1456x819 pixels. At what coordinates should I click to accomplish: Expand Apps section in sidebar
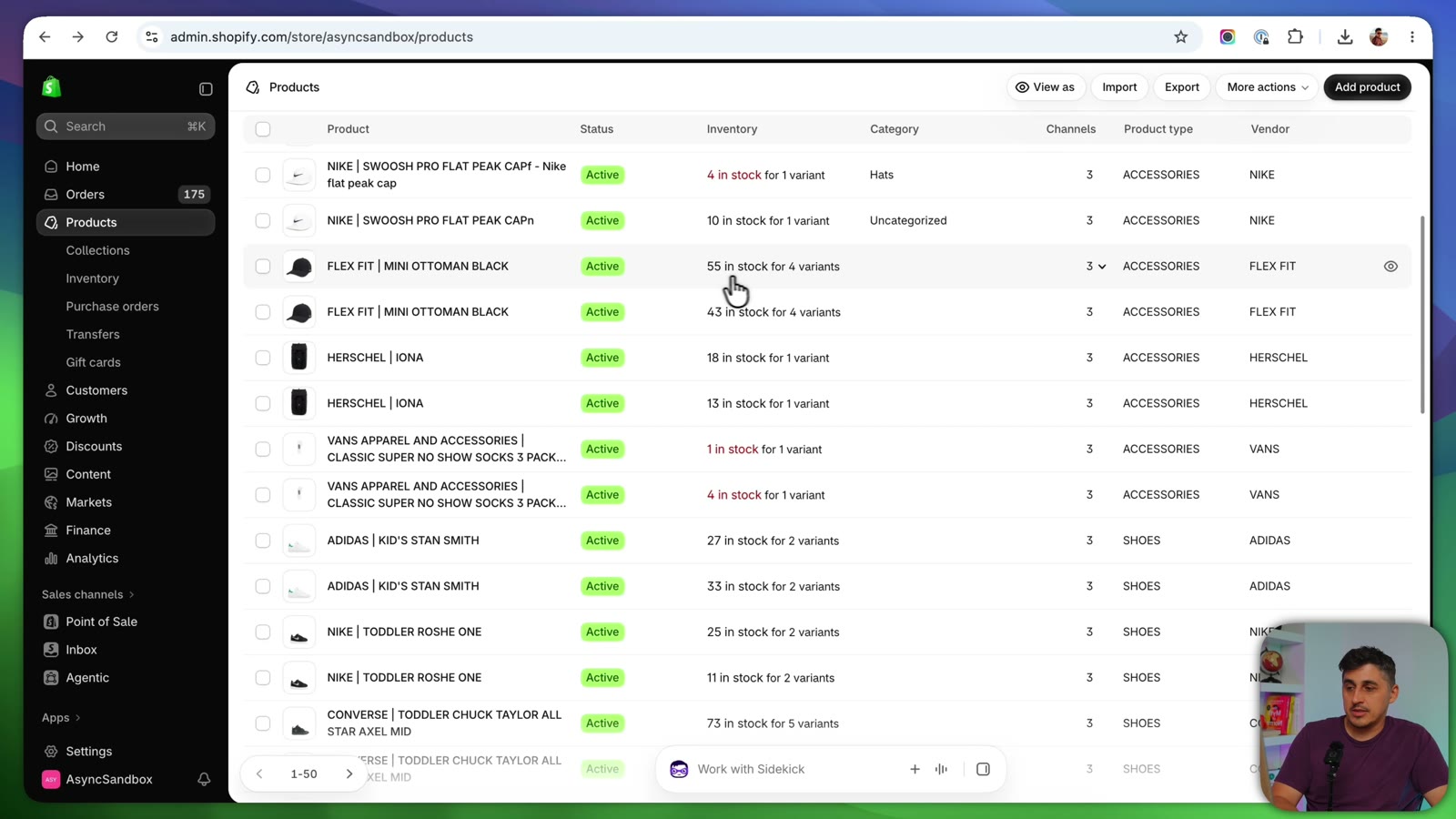click(x=61, y=718)
